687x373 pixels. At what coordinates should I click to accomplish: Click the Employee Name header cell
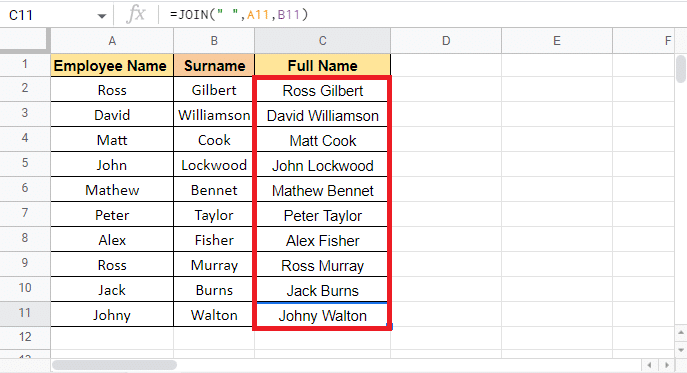(112, 65)
